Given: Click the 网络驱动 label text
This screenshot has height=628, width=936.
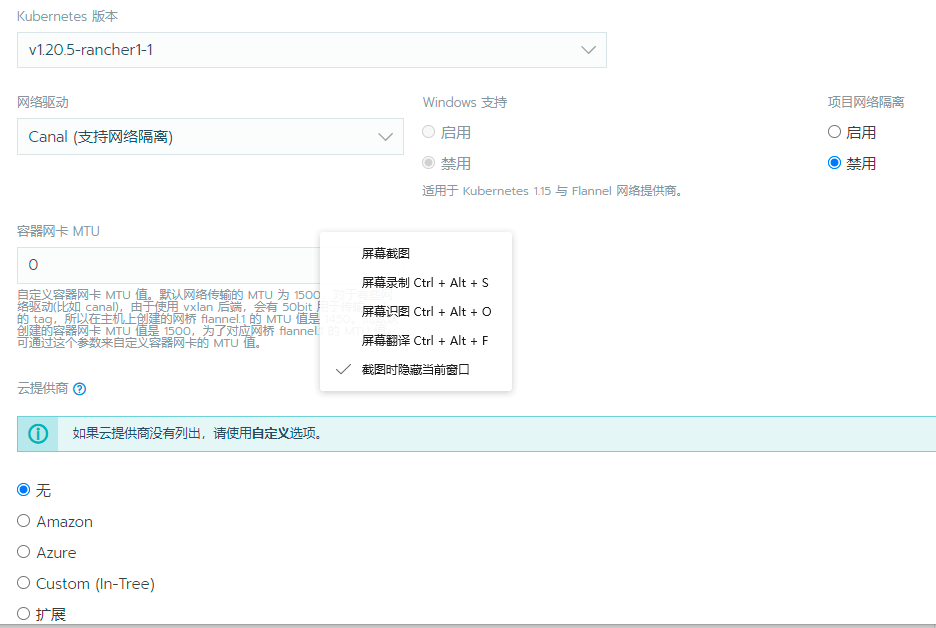Looking at the screenshot, I should point(42,102).
